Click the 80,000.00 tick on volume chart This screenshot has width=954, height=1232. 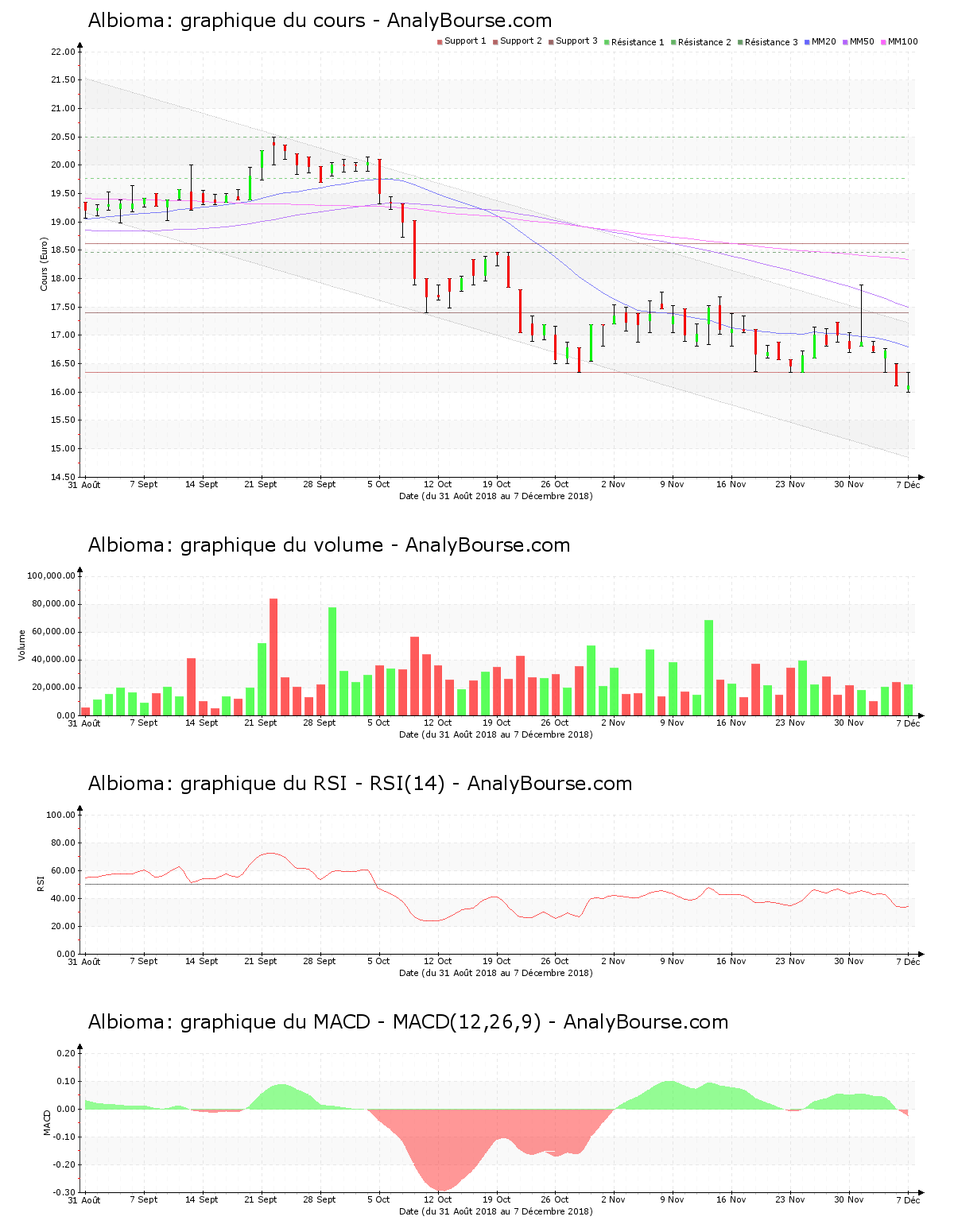click(x=53, y=604)
